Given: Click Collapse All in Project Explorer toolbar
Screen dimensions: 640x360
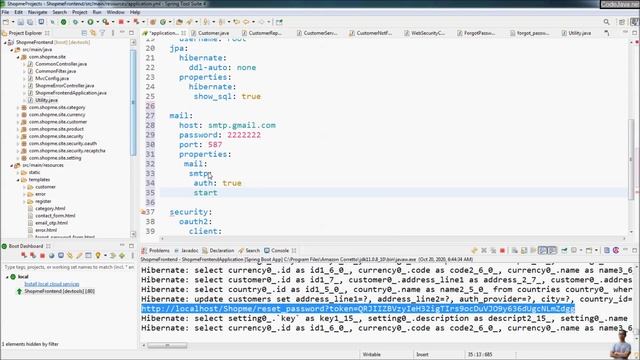Looking at the screenshot, I should point(84,33).
